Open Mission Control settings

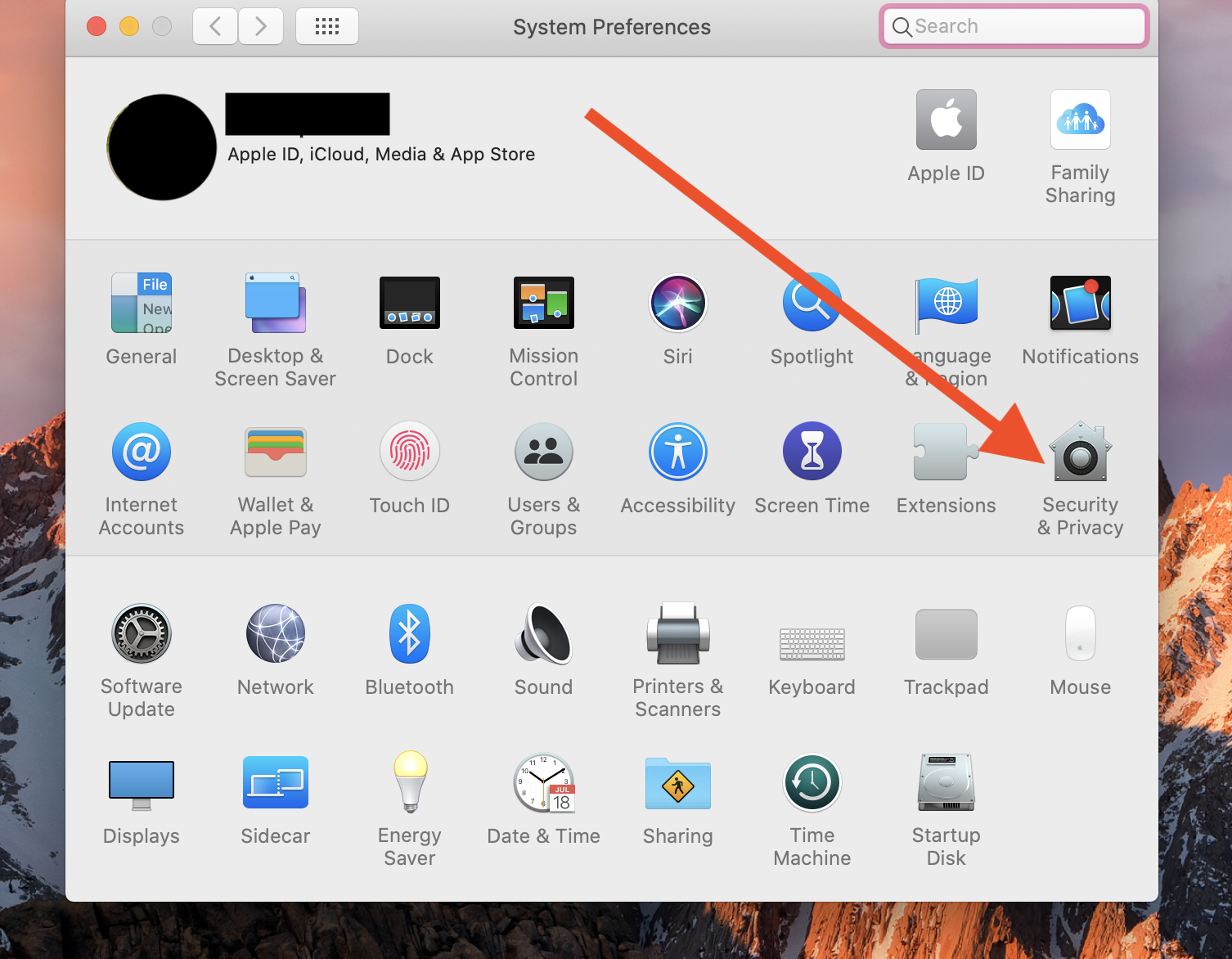tap(544, 303)
